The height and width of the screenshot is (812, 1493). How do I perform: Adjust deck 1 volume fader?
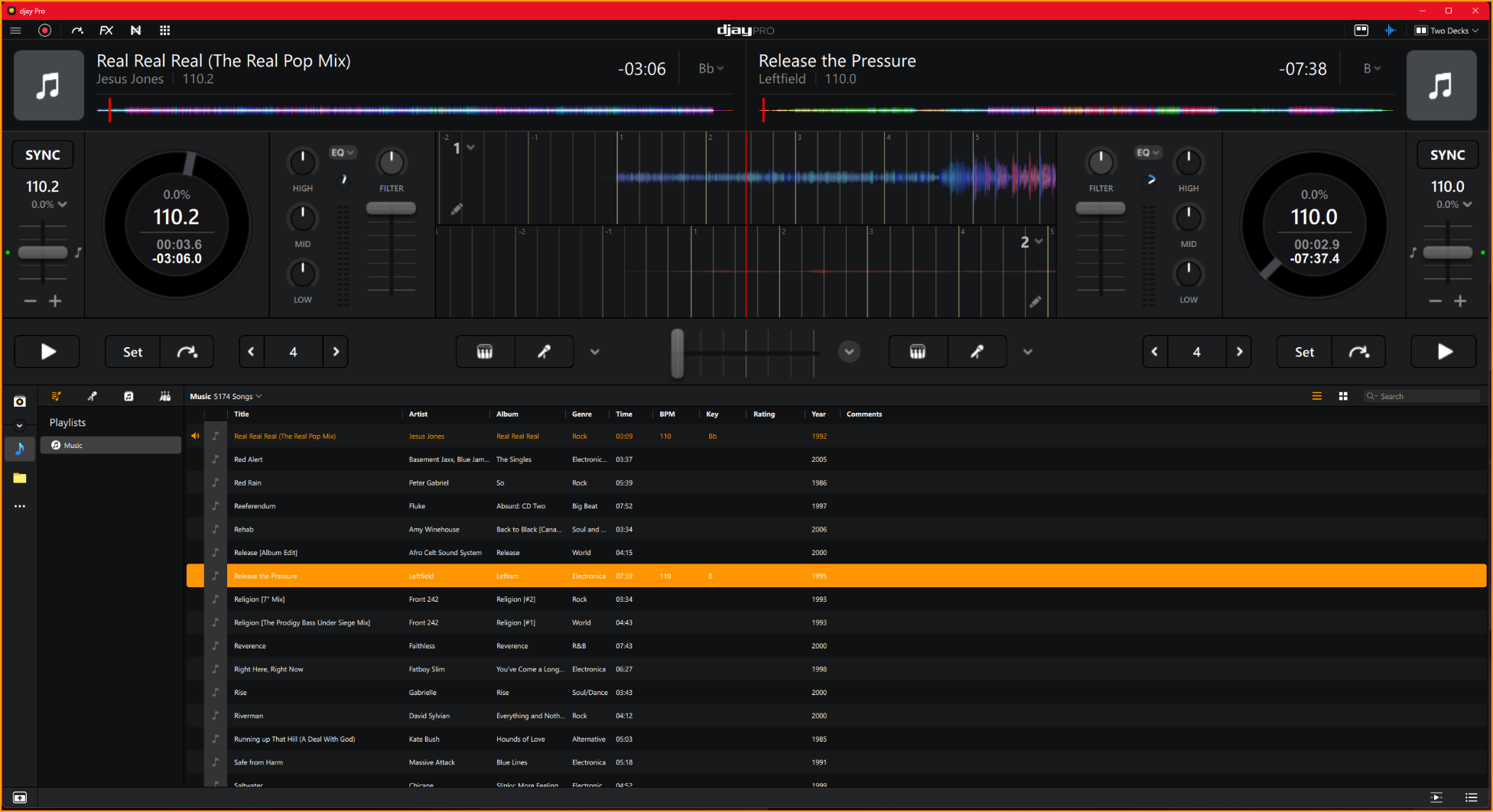tap(391, 208)
